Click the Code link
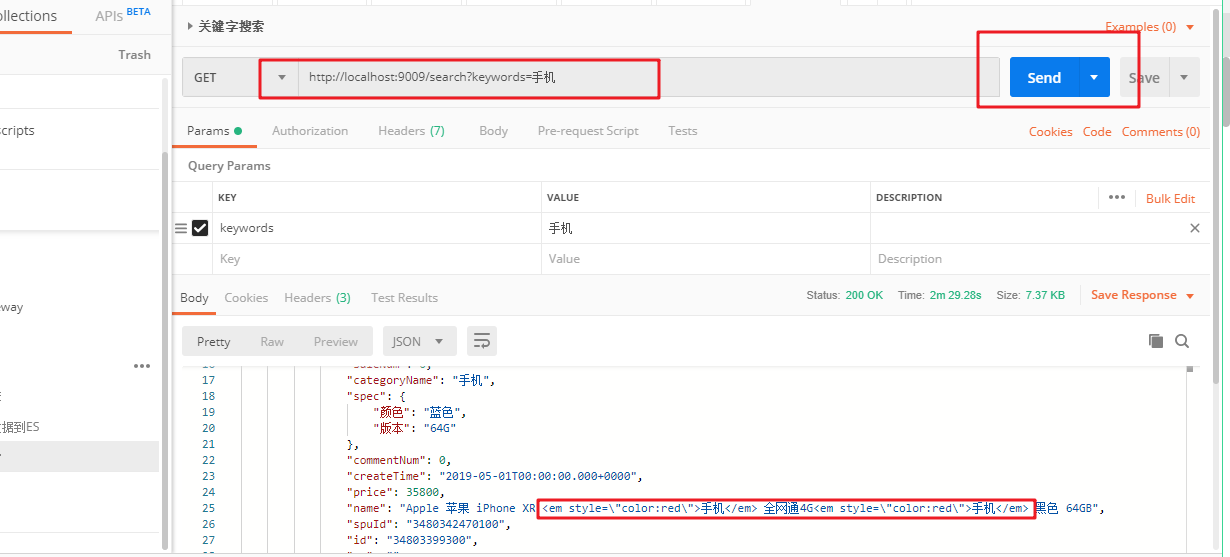This screenshot has width=1230, height=557. (x=1097, y=132)
